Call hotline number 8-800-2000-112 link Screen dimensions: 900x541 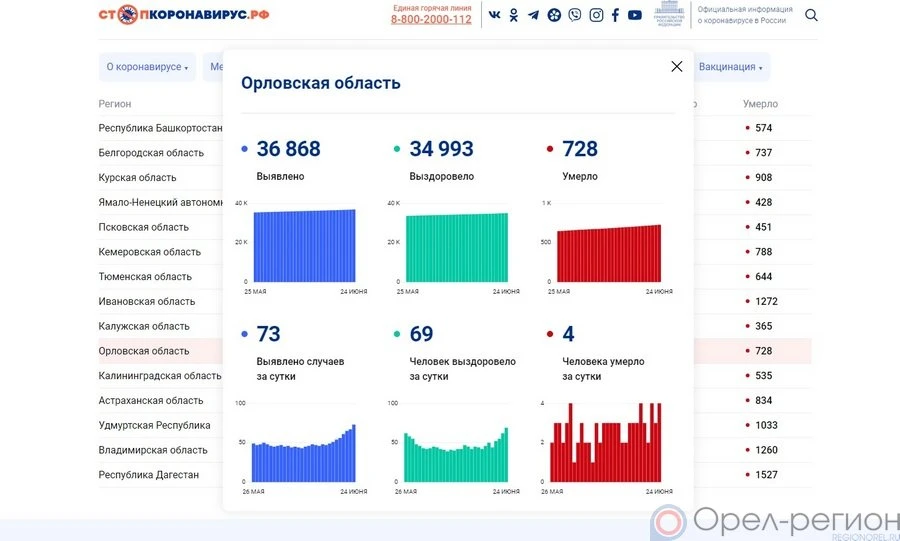(x=431, y=19)
